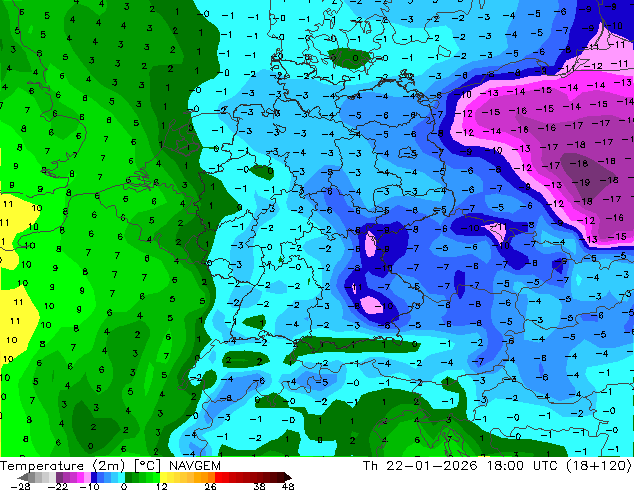The image size is (634, 490).
Task: Click the 26 label on the color legend
Action: pos(210,486)
